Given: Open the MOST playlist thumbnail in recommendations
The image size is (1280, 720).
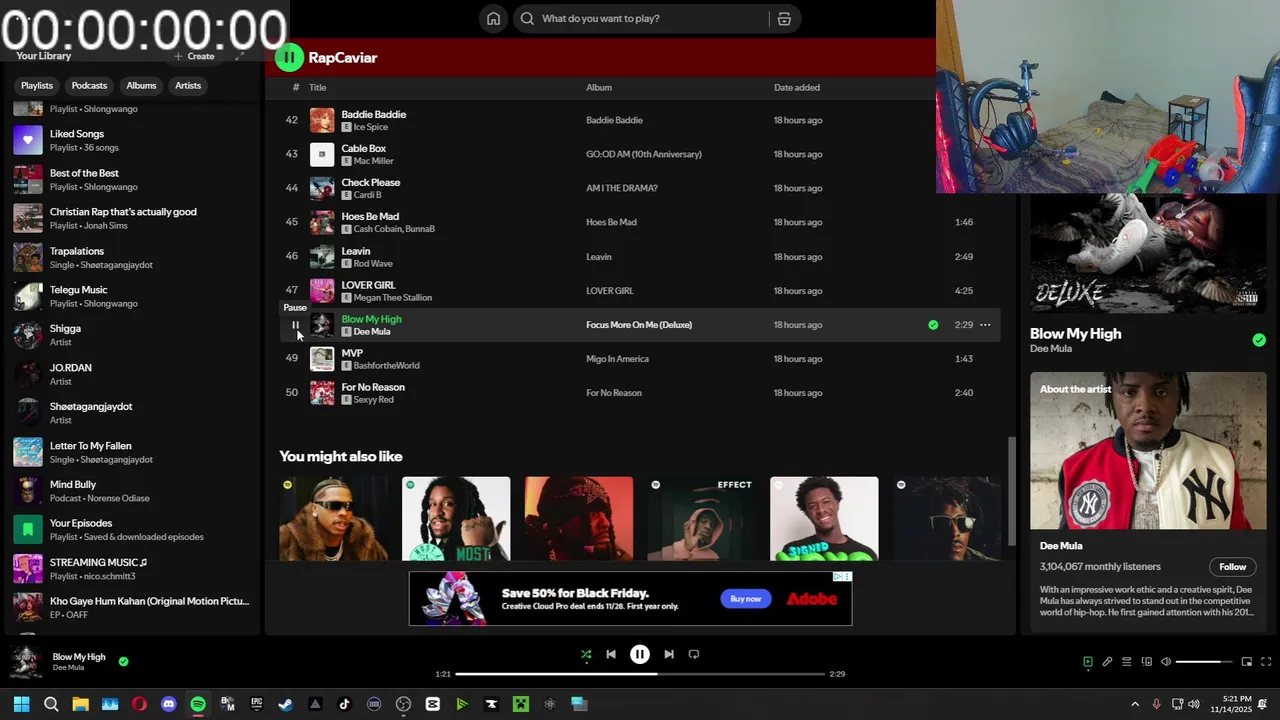Looking at the screenshot, I should [x=456, y=519].
